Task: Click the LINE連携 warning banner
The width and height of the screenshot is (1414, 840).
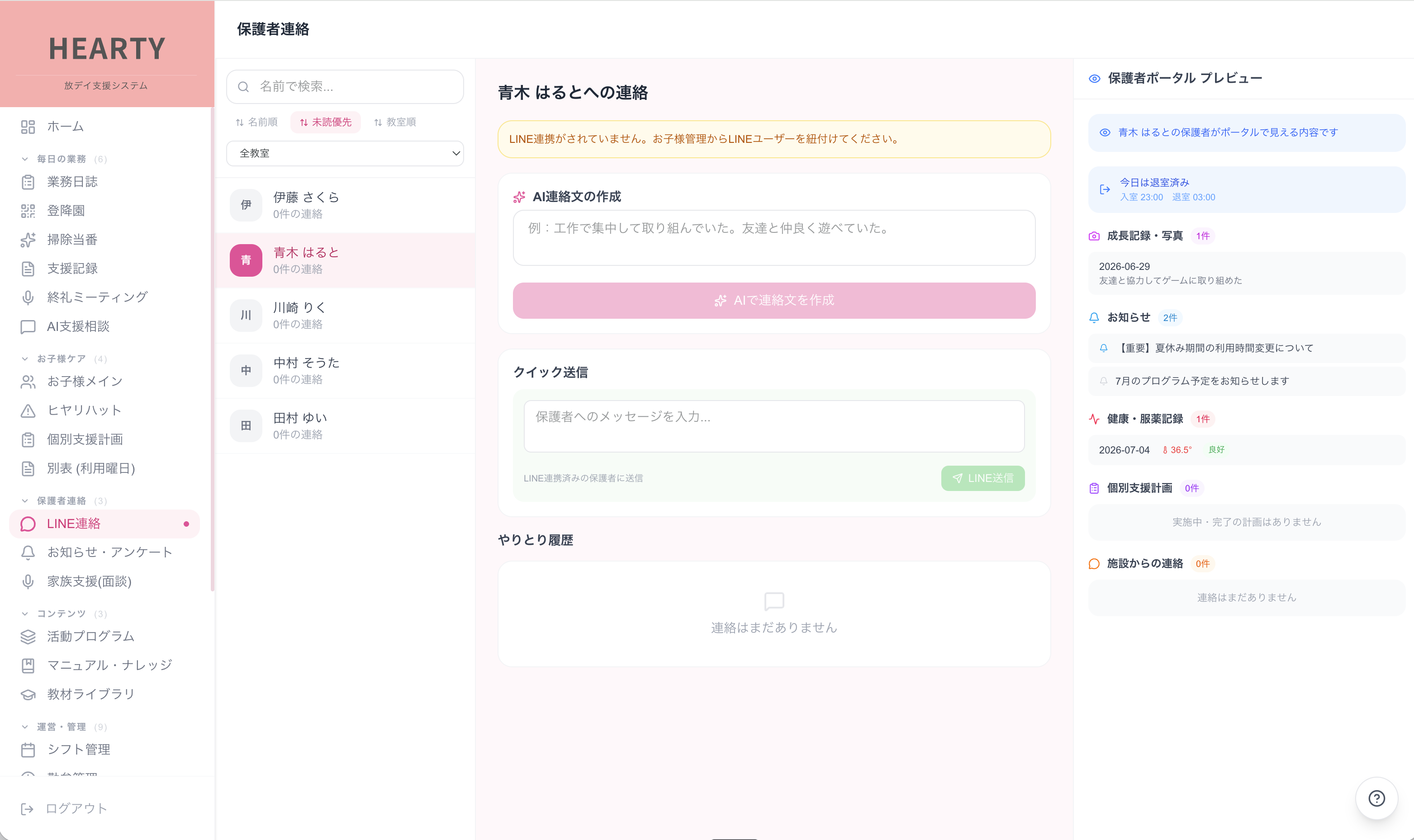Action: [x=773, y=139]
